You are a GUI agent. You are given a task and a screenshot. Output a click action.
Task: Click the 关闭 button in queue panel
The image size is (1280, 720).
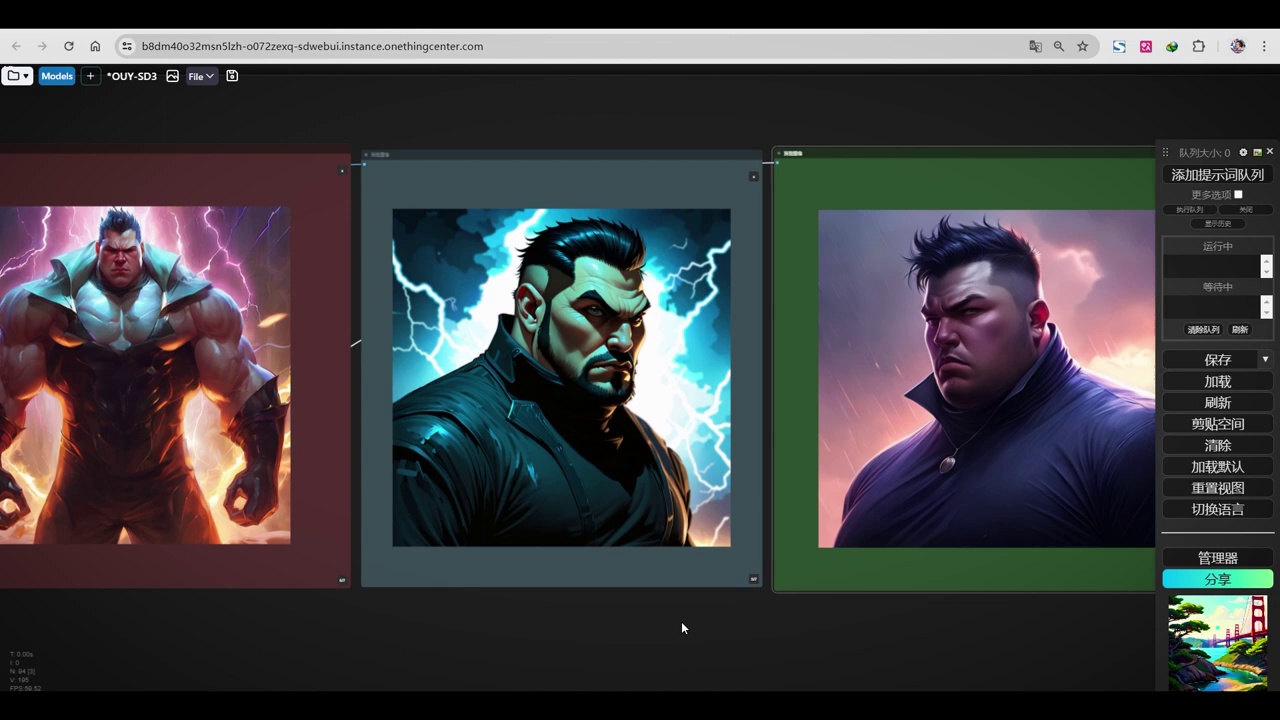coord(1246,210)
